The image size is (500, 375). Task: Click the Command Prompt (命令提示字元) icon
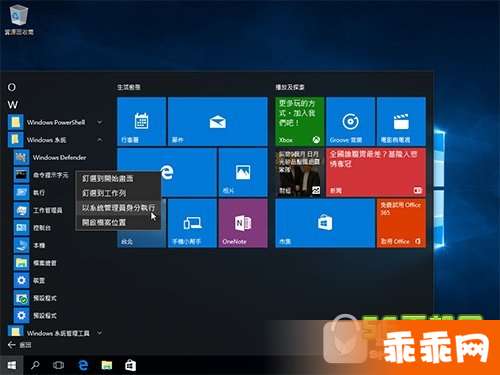pyautogui.click(x=21, y=175)
